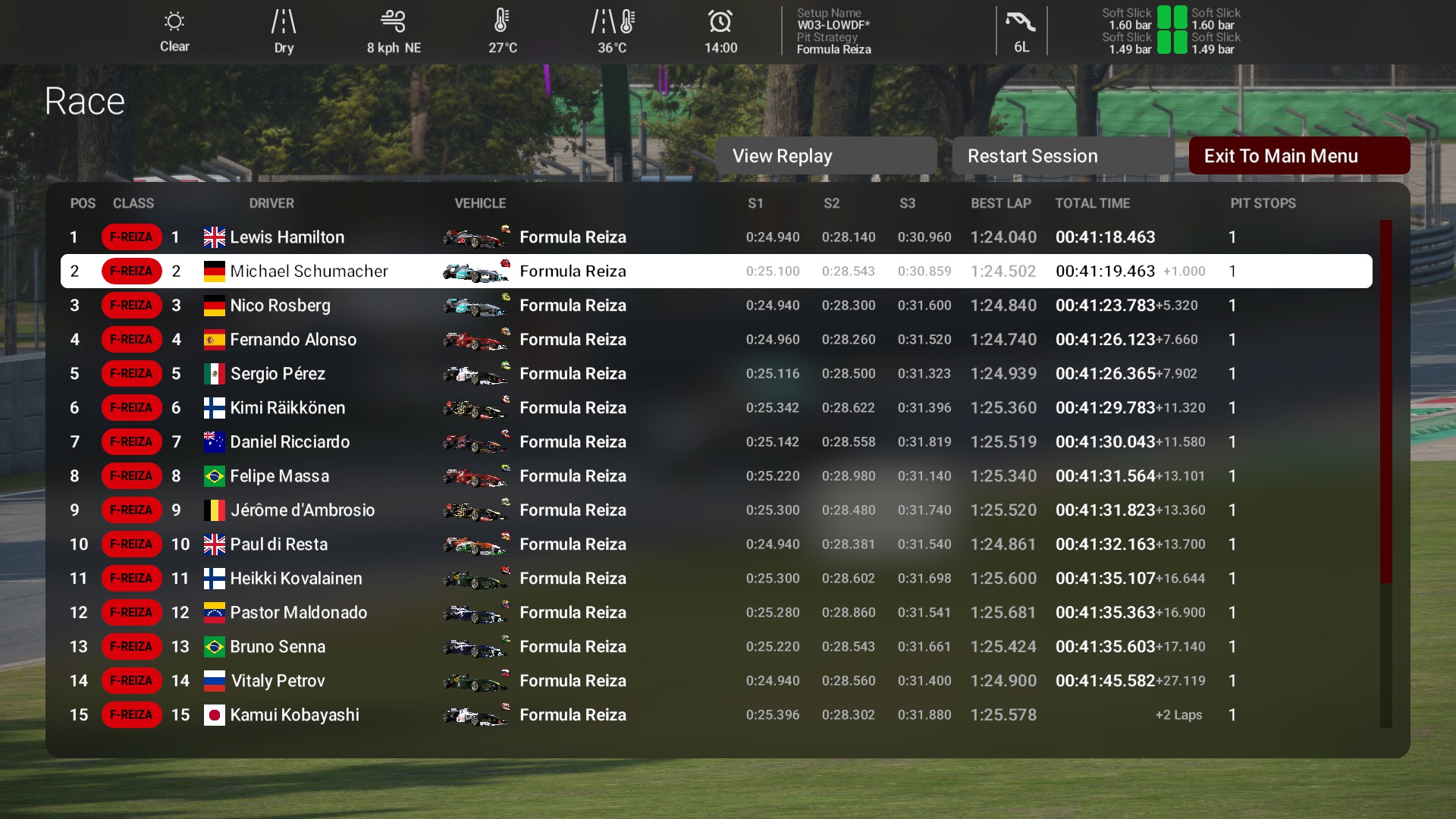Click Michael Schumacher's car livery thumbnail
1456x819 pixels.
tap(476, 271)
